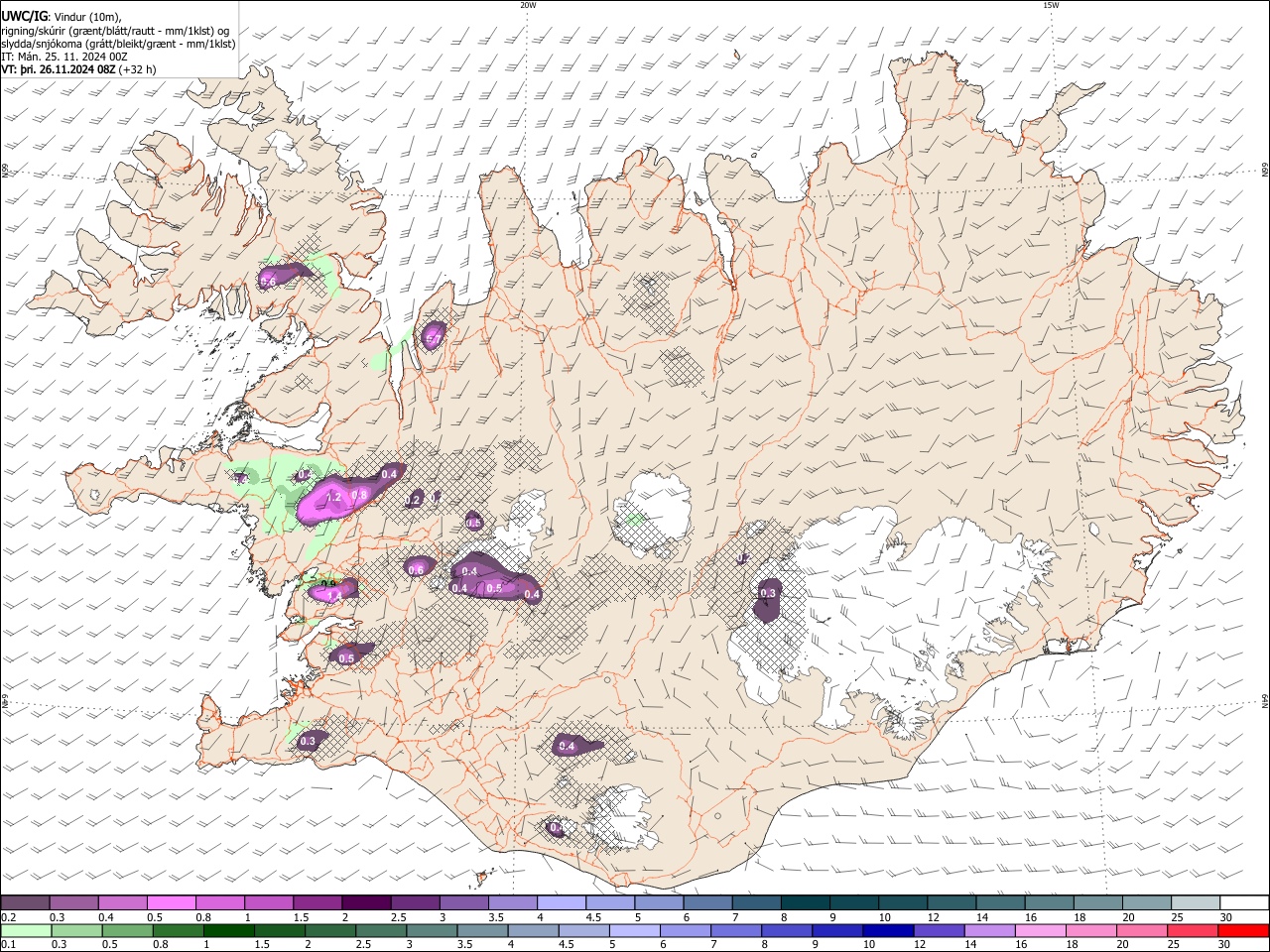Screen dimensions: 1270x952
Task: Click the '4.5' label under upper legend row
Action: coord(592,917)
